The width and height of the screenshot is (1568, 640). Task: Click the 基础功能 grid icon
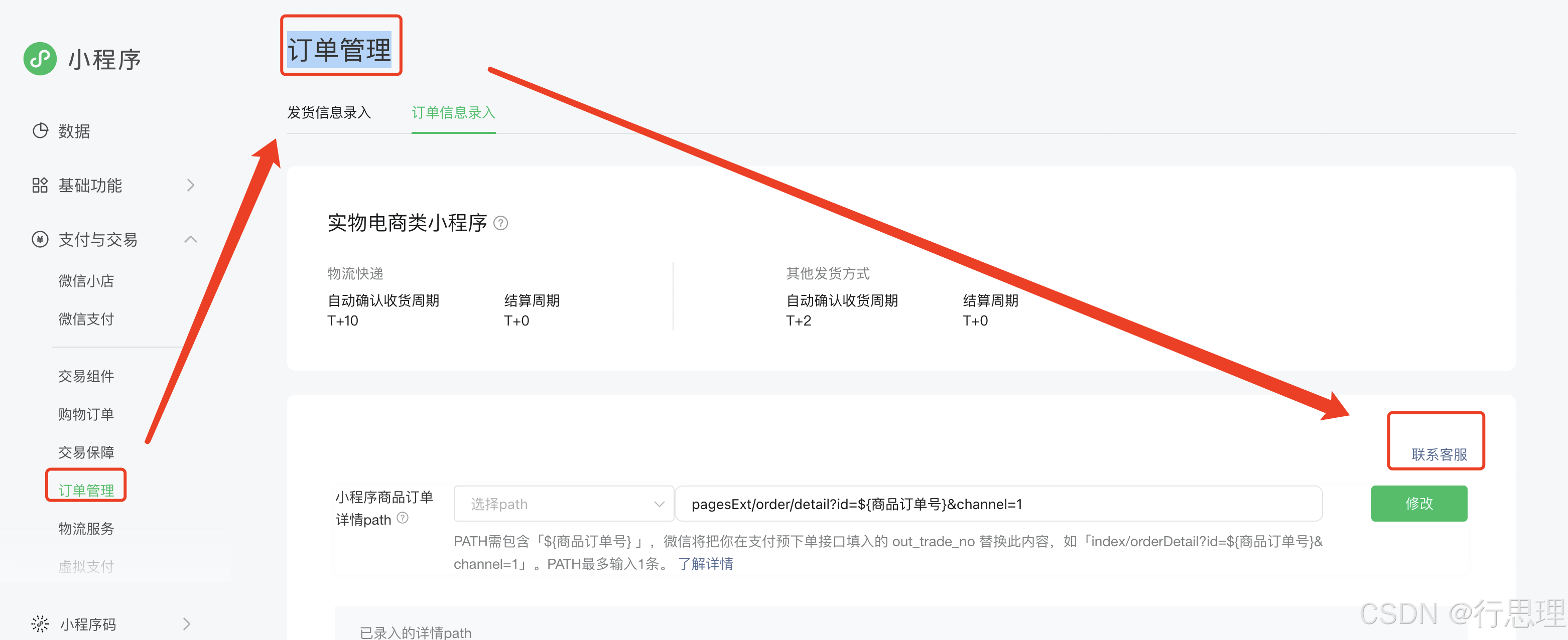tap(40, 185)
